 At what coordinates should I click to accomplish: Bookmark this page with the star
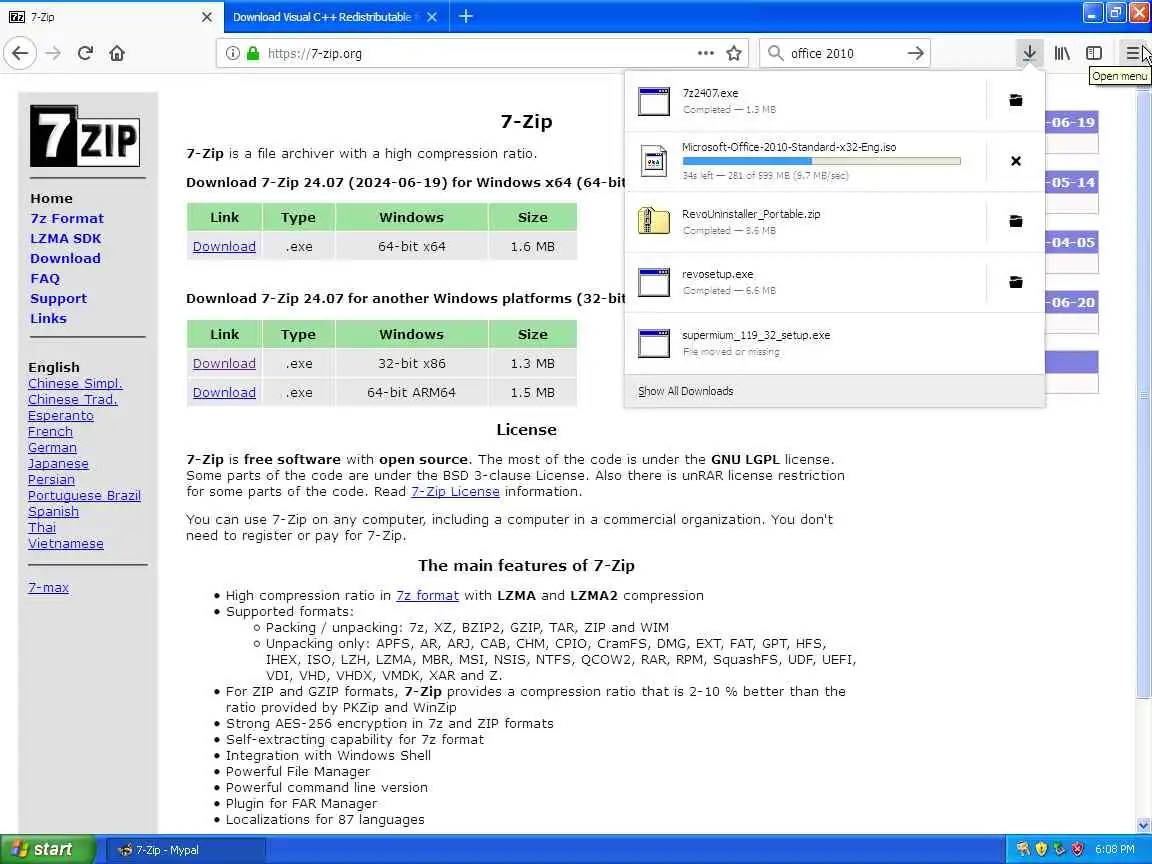[x=733, y=53]
